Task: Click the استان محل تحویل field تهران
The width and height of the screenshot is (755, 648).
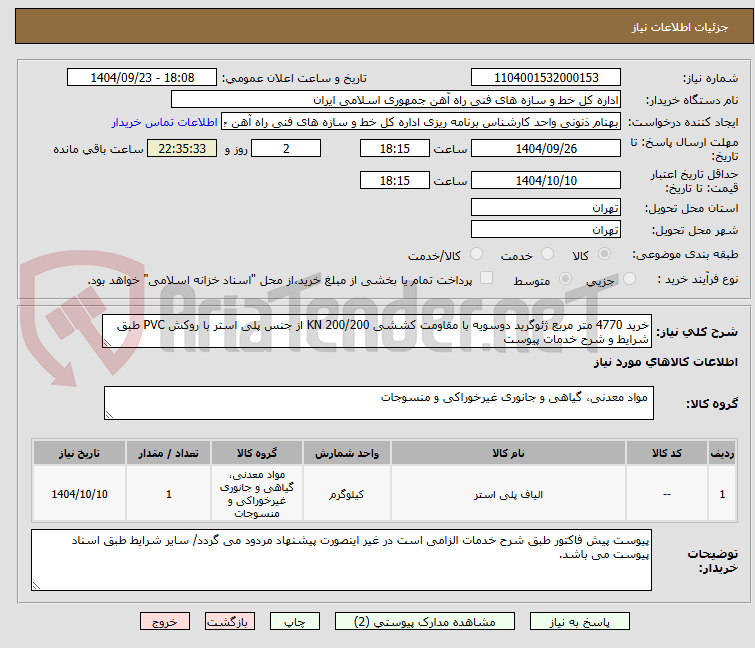Action: coord(546,207)
